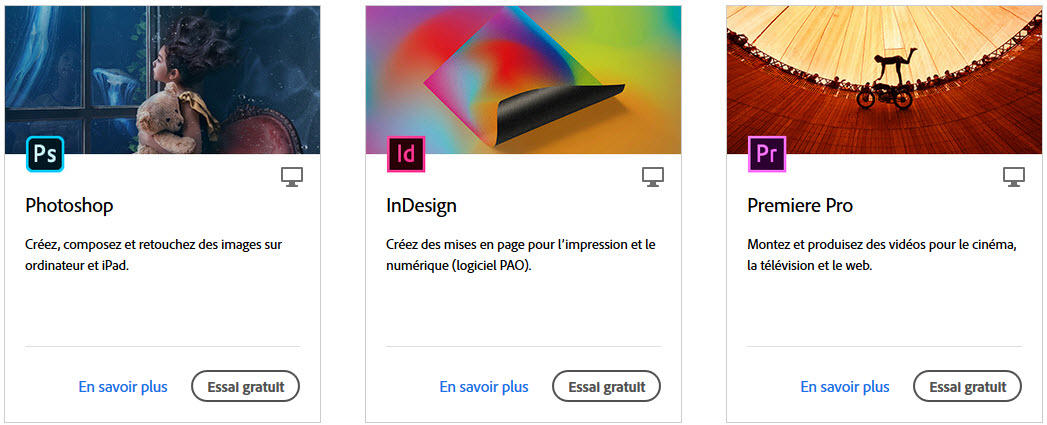Start Premiere Pro Essai gratuit

tap(968, 386)
